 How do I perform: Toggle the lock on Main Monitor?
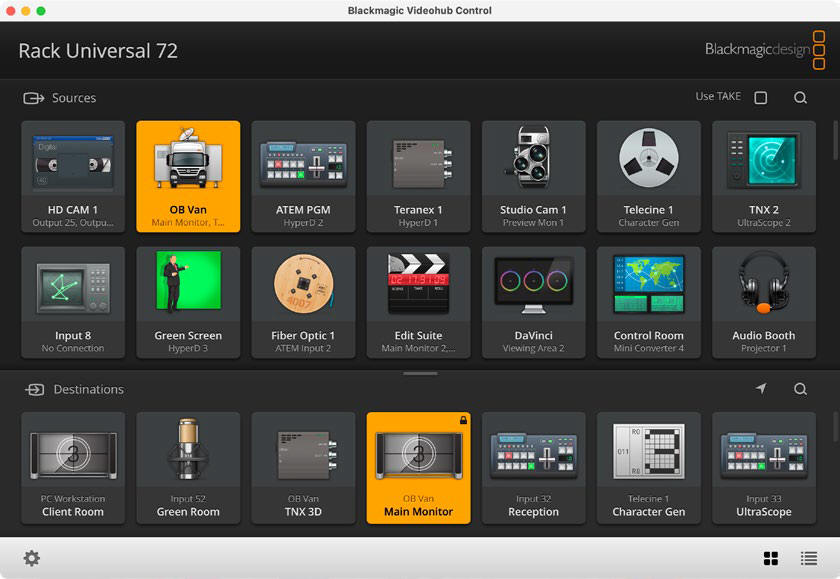[x=463, y=420]
